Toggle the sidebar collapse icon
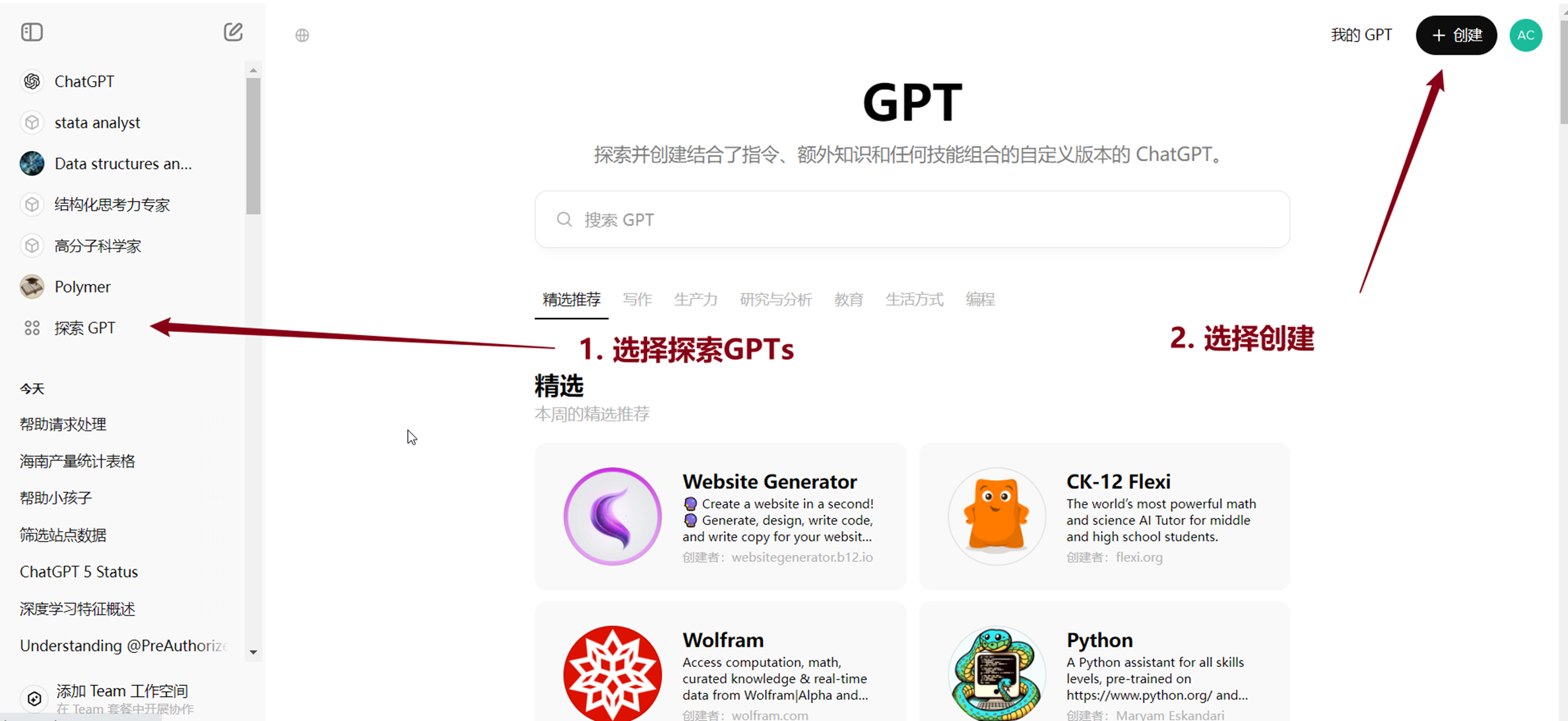This screenshot has height=721, width=1568. point(32,32)
